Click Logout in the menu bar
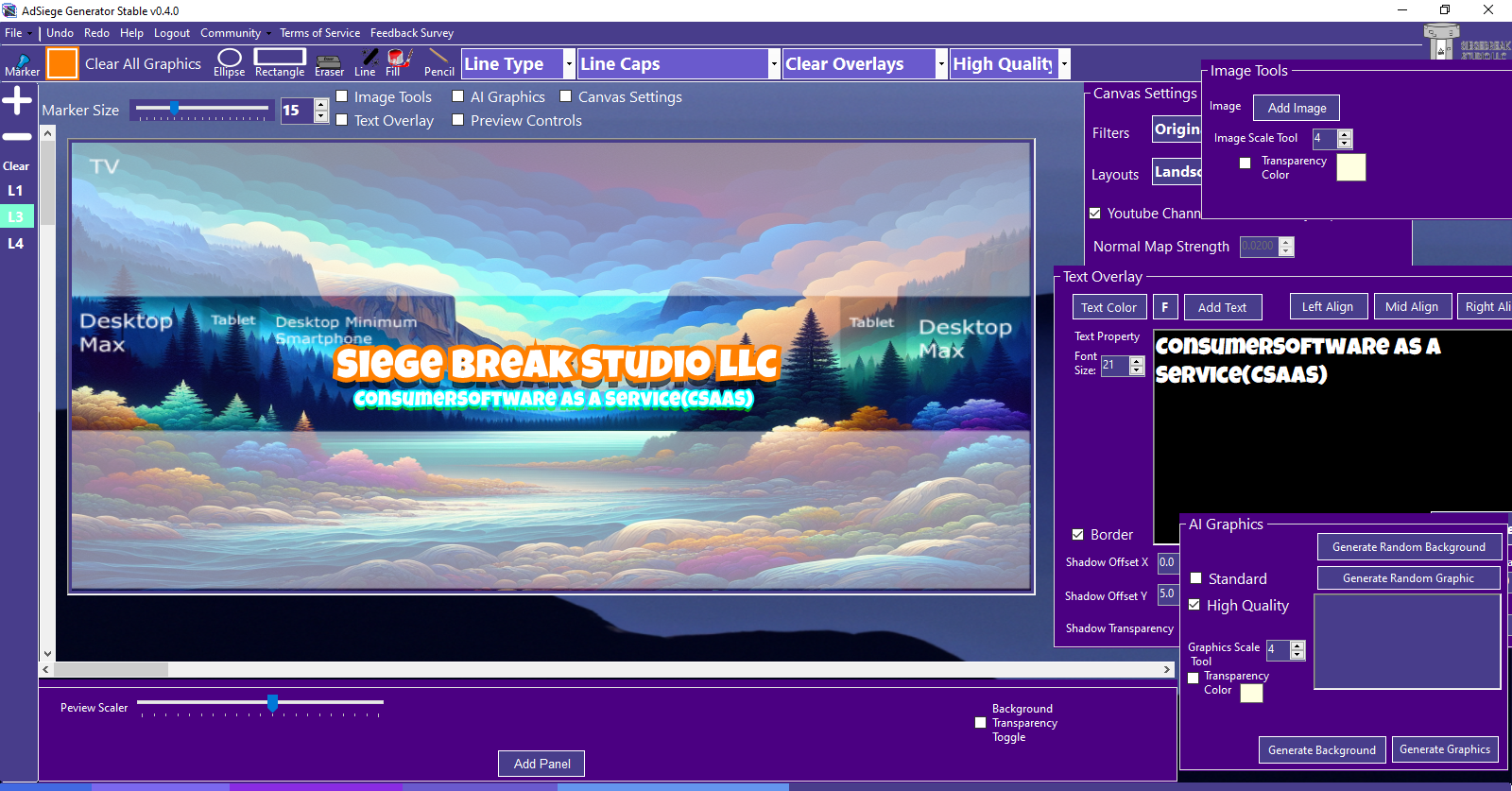Image resolution: width=1512 pixels, height=791 pixels. click(172, 33)
